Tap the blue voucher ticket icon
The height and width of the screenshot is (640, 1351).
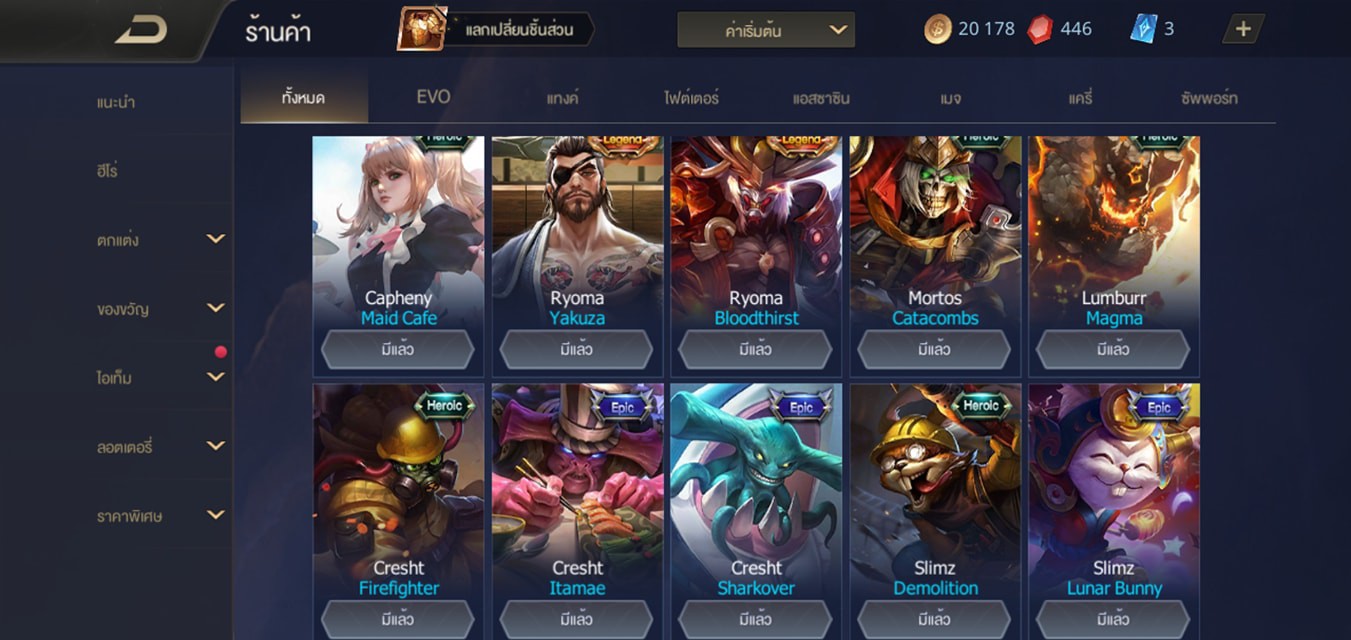(x=1143, y=29)
